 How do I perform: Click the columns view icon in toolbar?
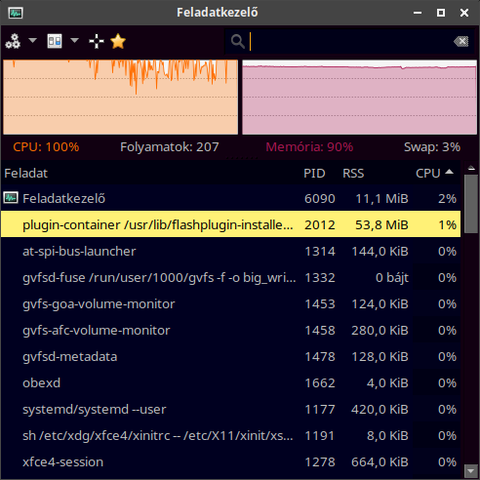coord(55,41)
